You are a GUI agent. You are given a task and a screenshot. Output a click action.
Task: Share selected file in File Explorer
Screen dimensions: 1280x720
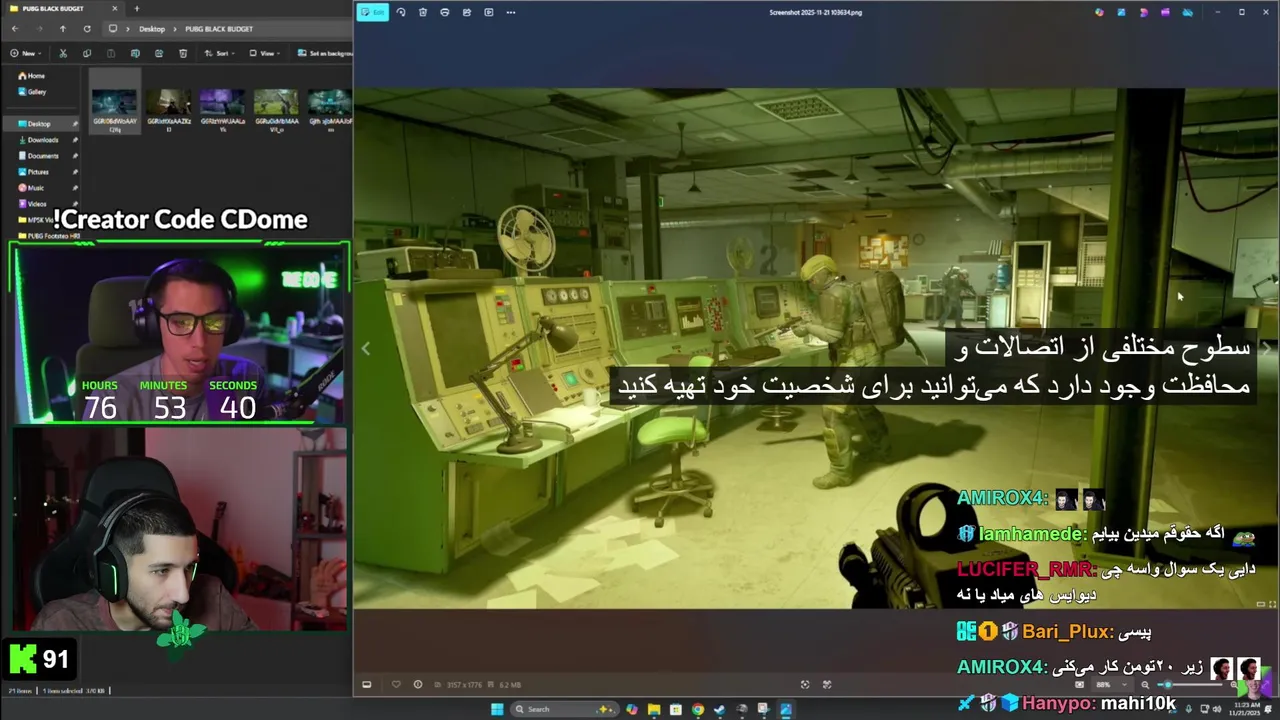point(159,53)
